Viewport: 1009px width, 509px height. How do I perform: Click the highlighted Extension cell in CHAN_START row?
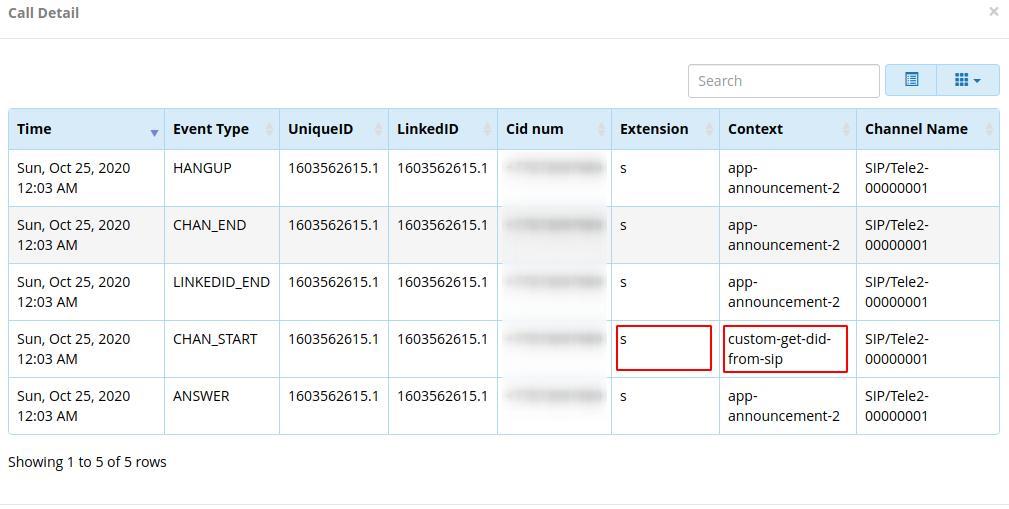pos(664,348)
